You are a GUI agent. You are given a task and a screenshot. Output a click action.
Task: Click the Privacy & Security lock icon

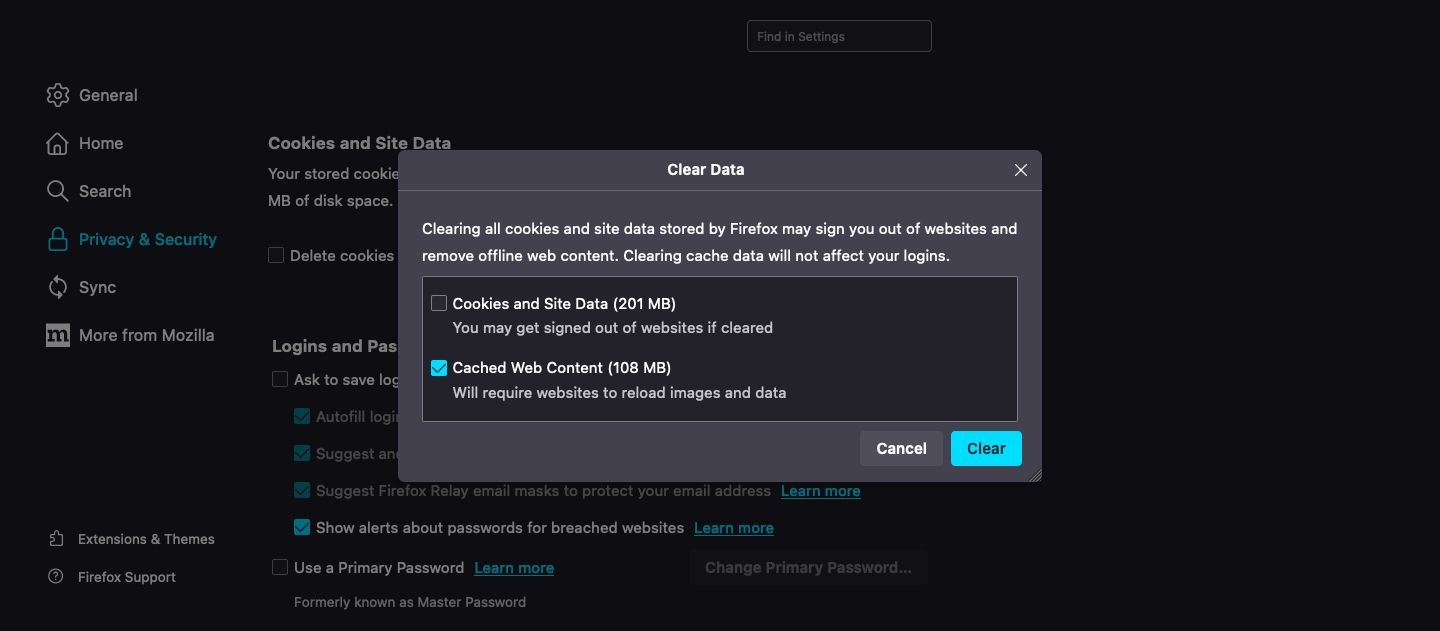pos(57,239)
